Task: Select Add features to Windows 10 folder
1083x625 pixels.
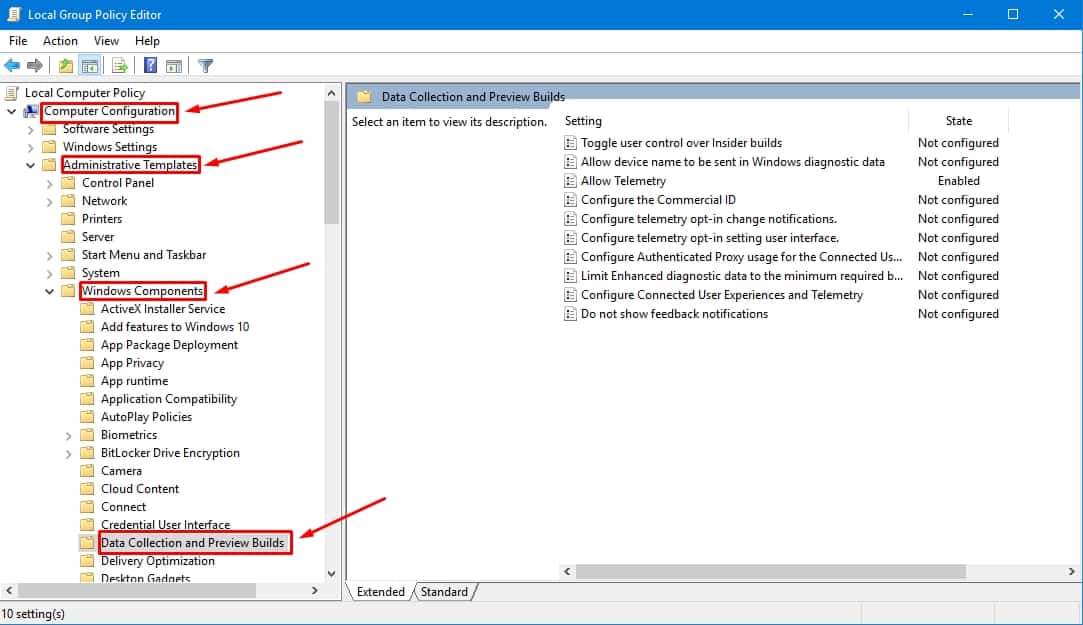Action: 175,327
